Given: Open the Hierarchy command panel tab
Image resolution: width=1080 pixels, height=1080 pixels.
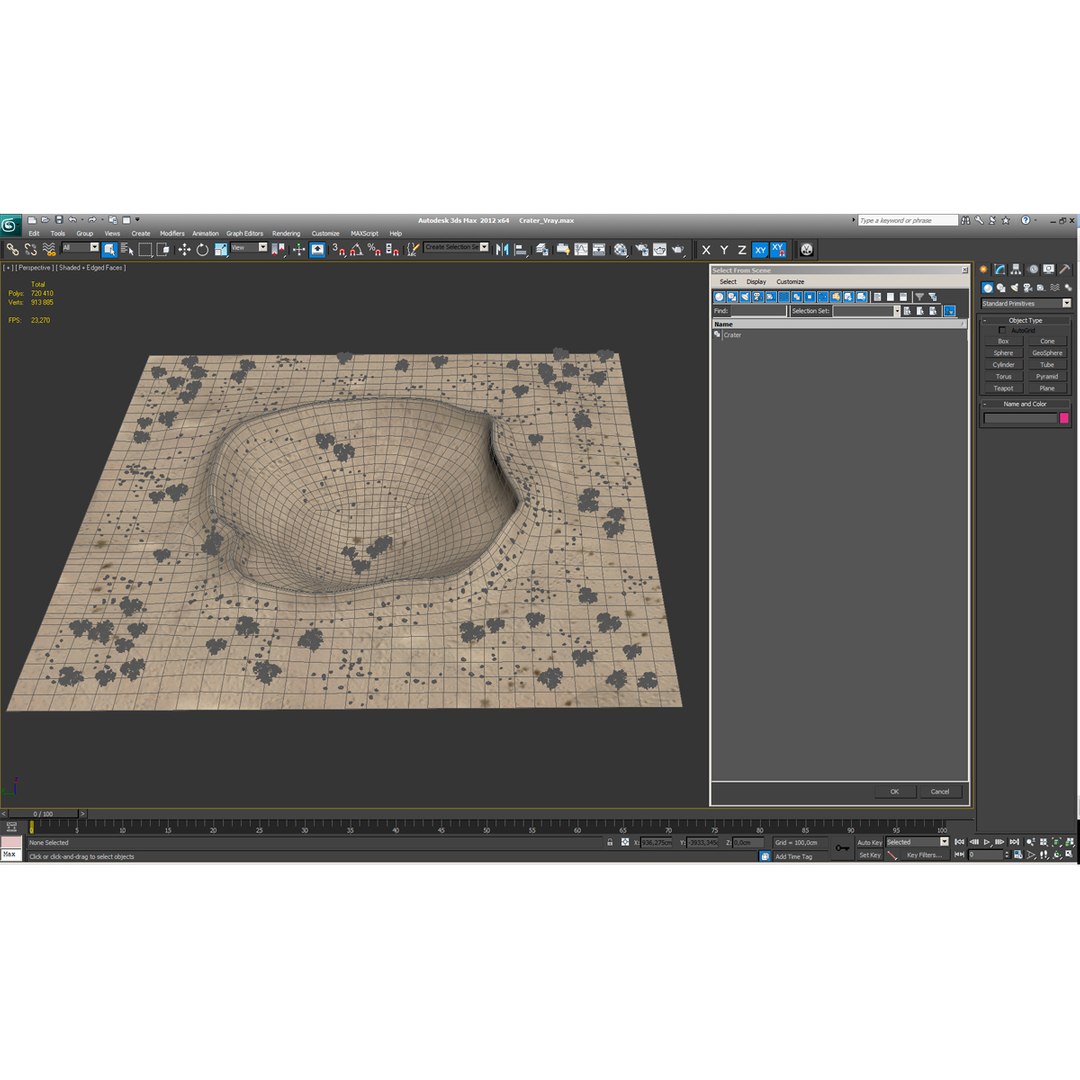Looking at the screenshot, I should click(1016, 269).
